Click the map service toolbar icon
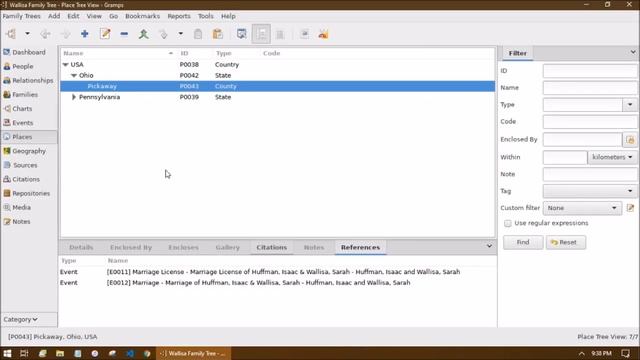This screenshot has width=640, height=360. [x=304, y=34]
